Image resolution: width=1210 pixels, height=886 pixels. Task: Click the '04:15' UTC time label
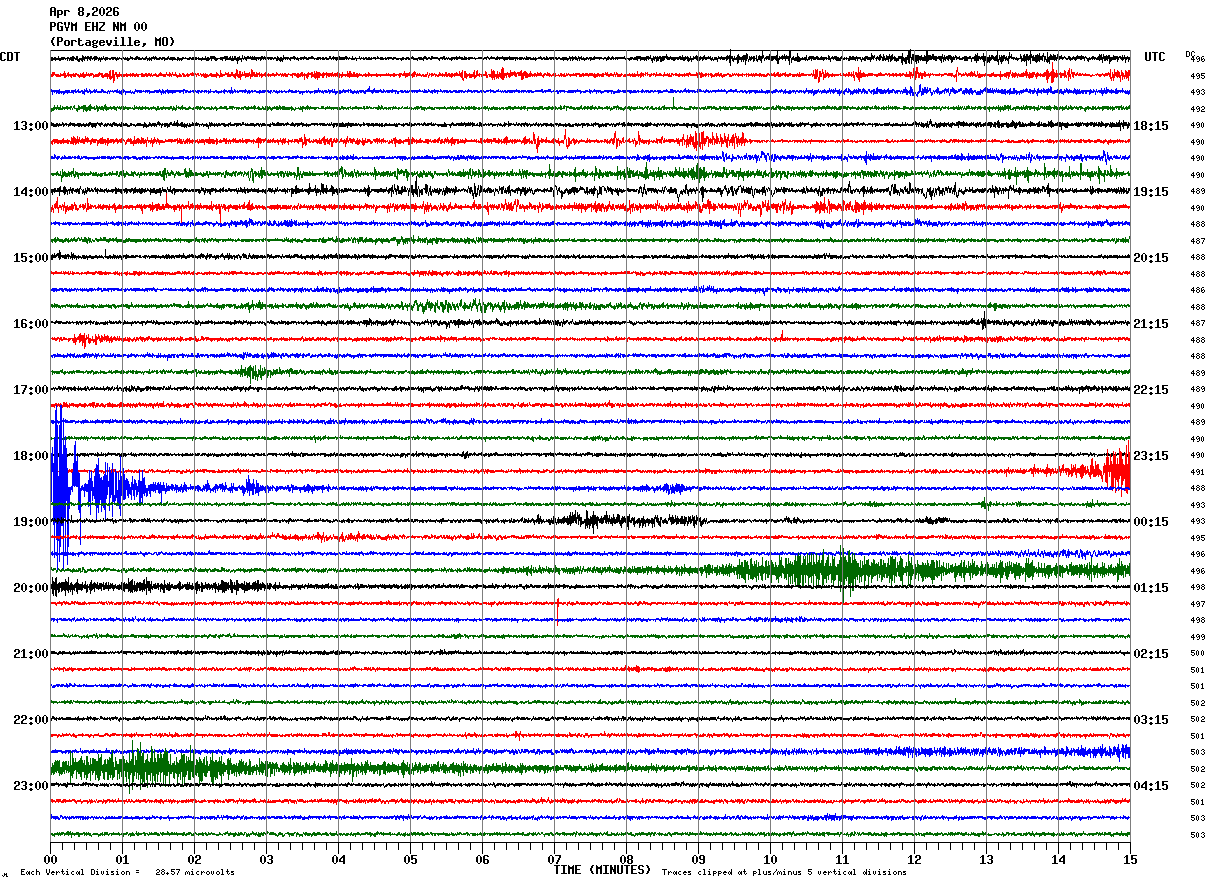pyautogui.click(x=1151, y=786)
